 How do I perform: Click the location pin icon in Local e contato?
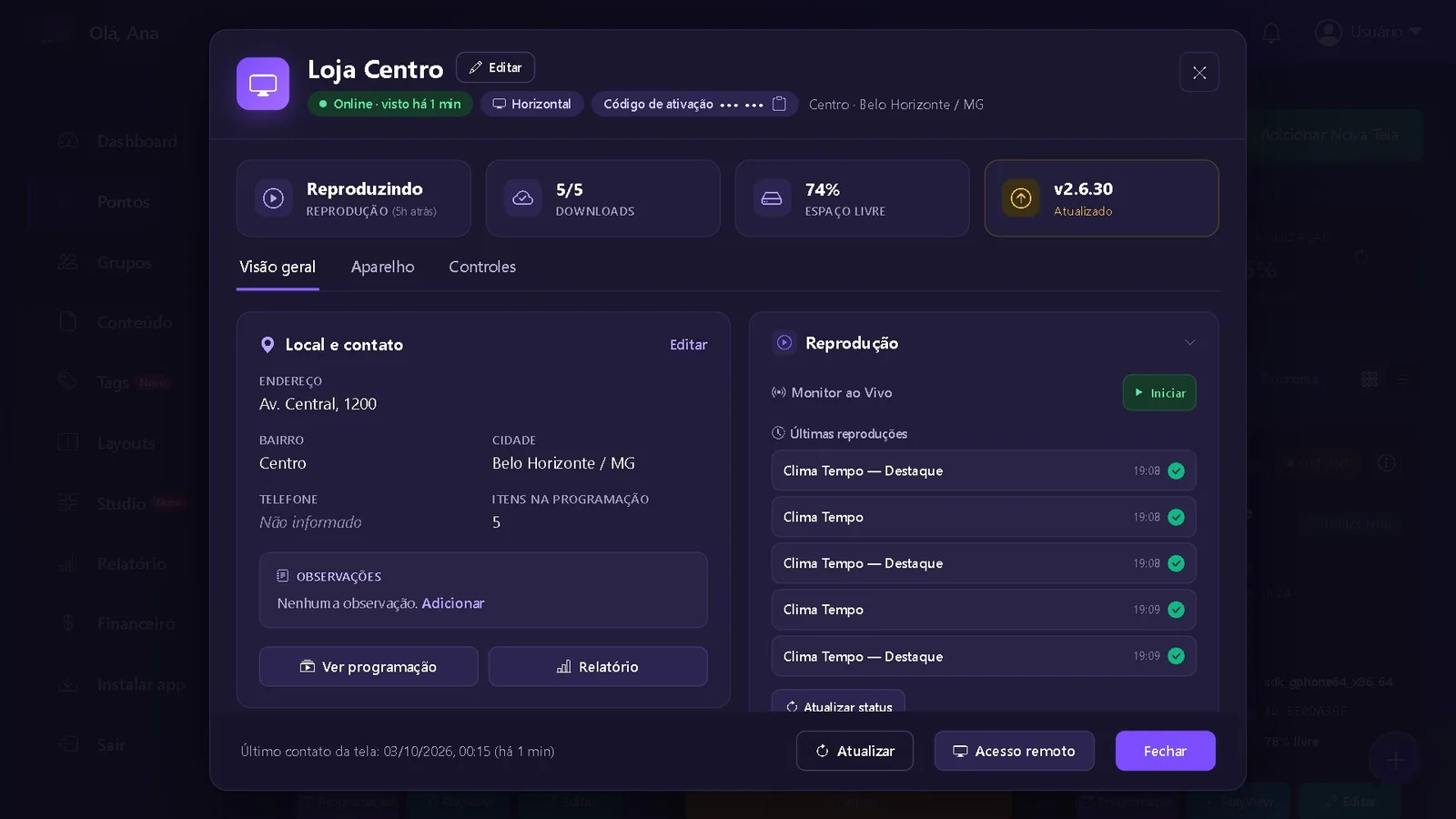click(x=268, y=345)
